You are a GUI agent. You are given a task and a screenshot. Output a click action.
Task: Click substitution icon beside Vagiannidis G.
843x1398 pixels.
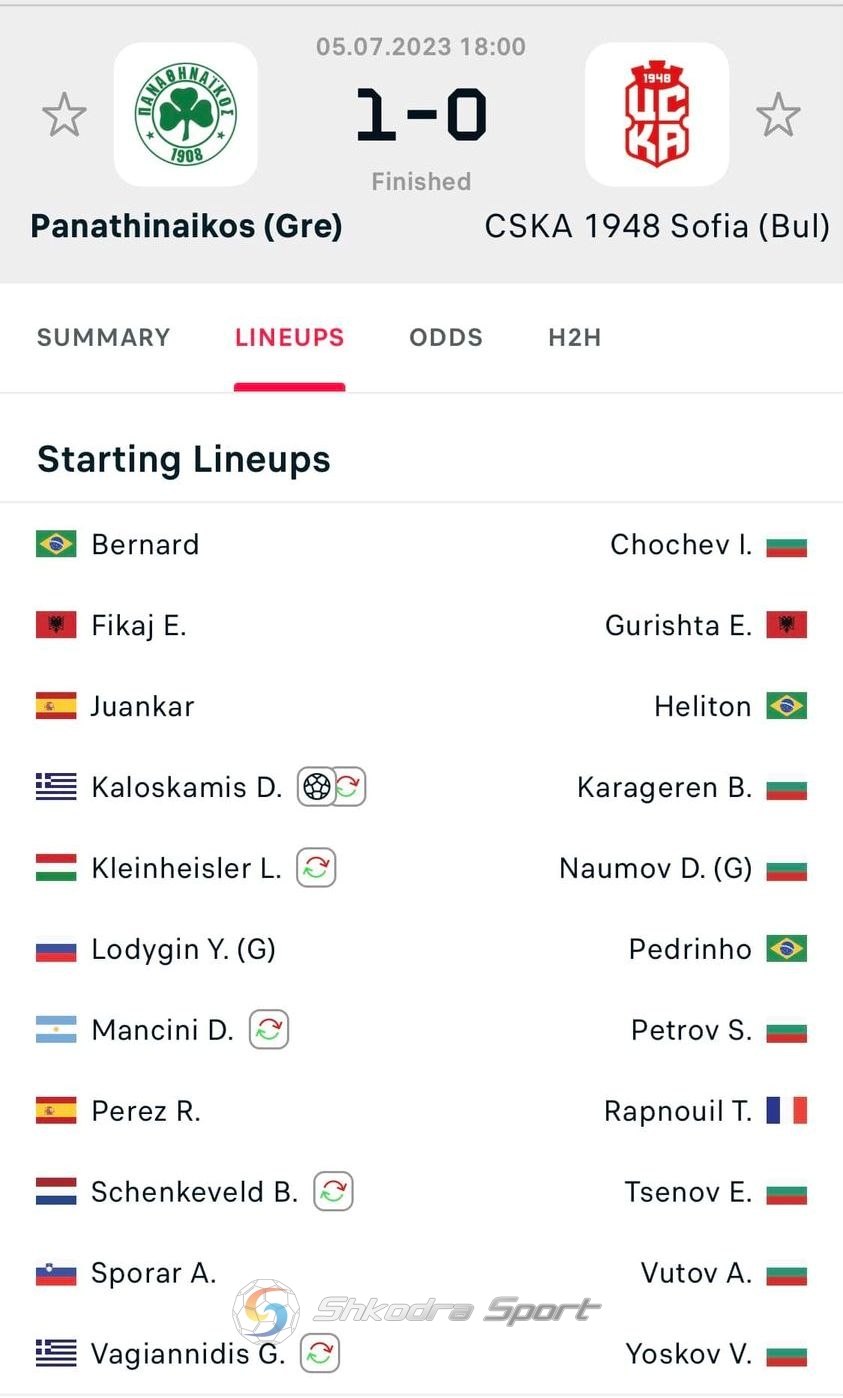click(320, 1354)
